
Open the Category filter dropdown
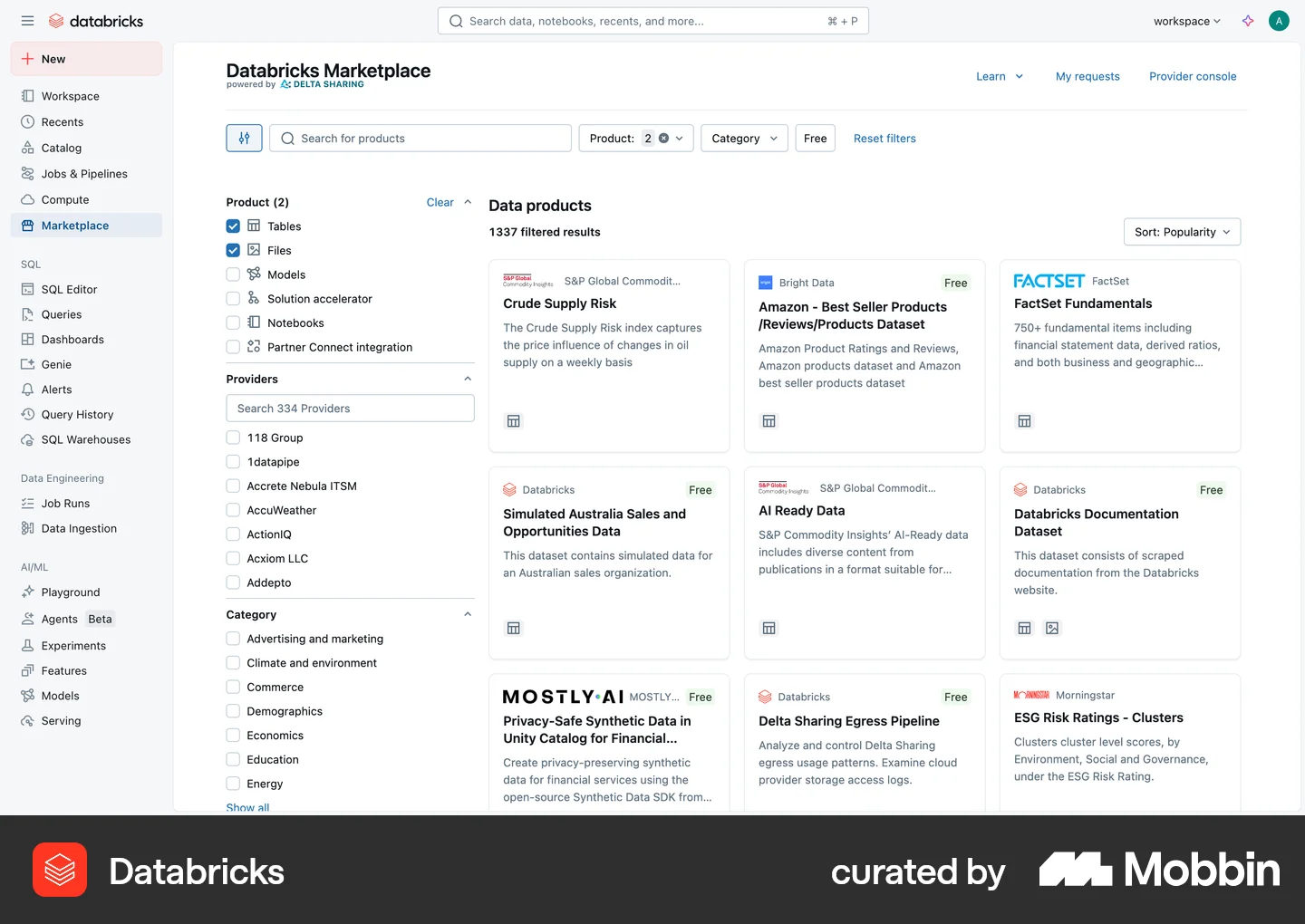pyautogui.click(x=744, y=139)
